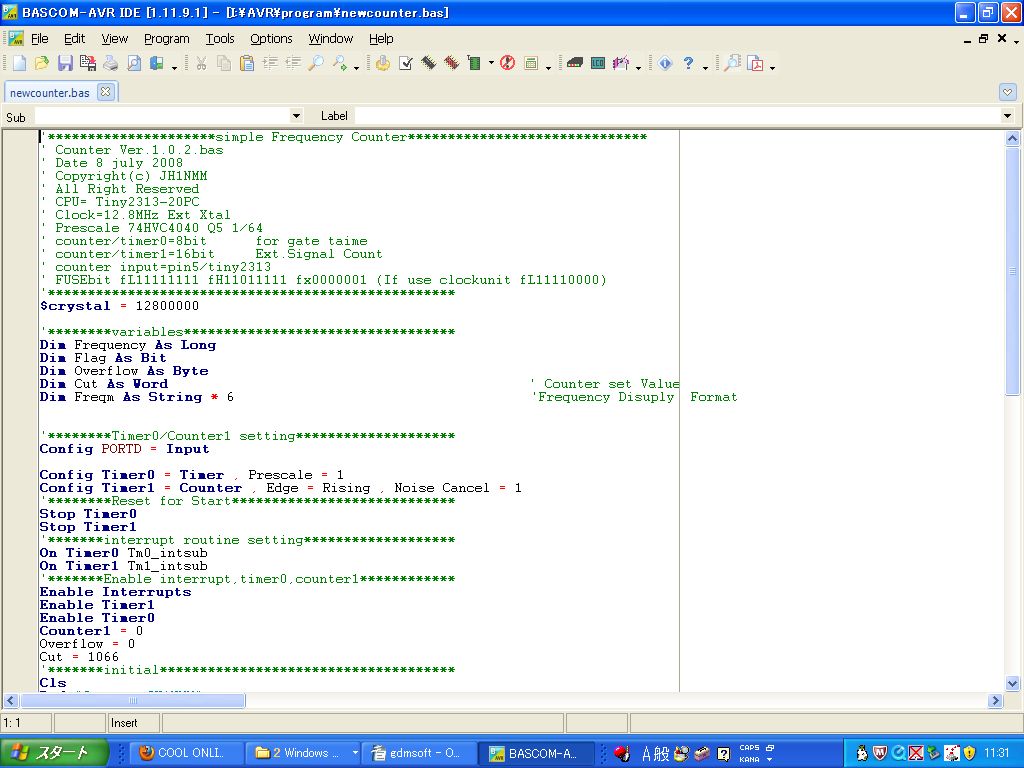The image size is (1024, 768).
Task: Click the Windows Start button
Action: pyautogui.click(x=54, y=753)
